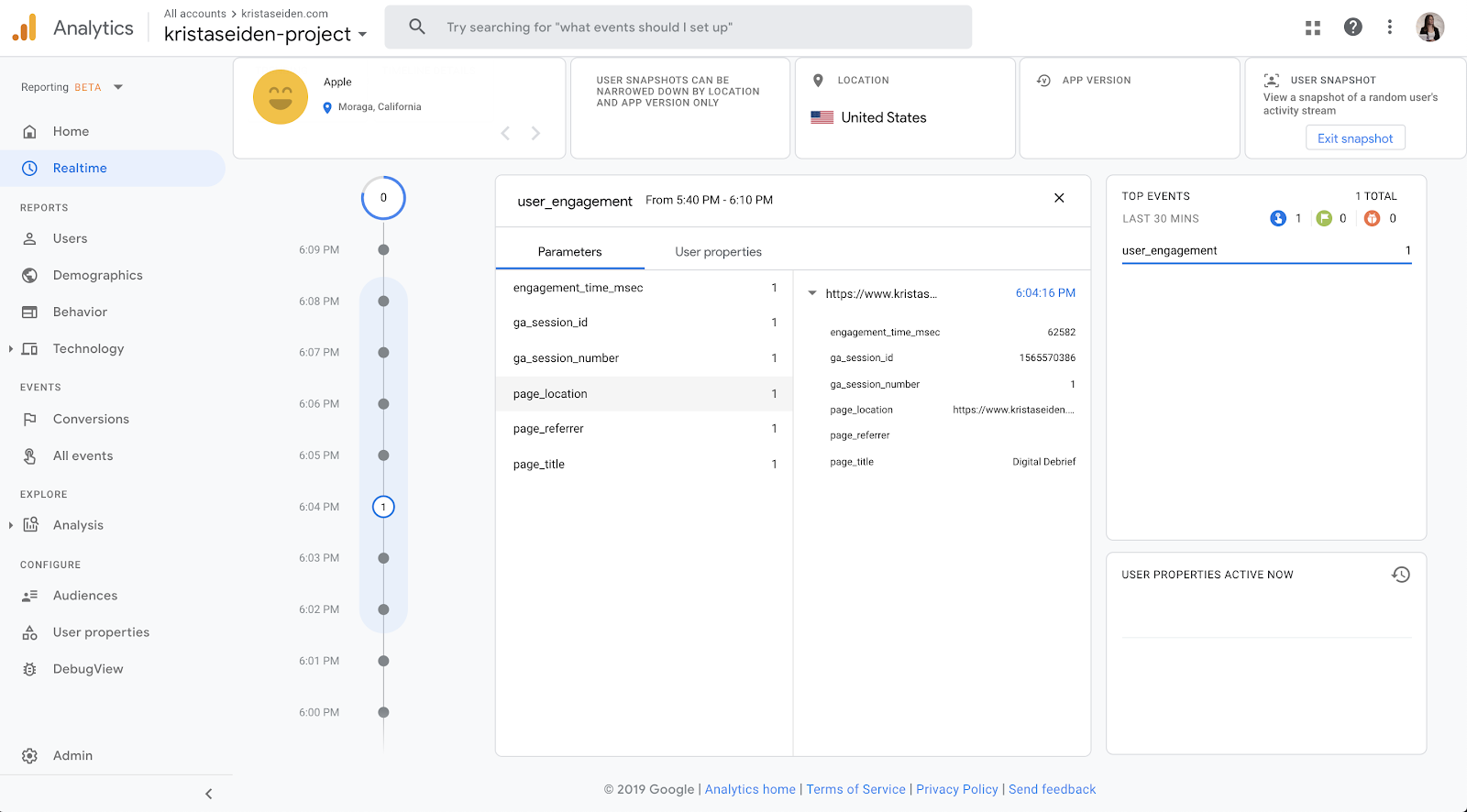Open DebugView in the sidebar
The height and width of the screenshot is (812, 1467).
click(88, 669)
